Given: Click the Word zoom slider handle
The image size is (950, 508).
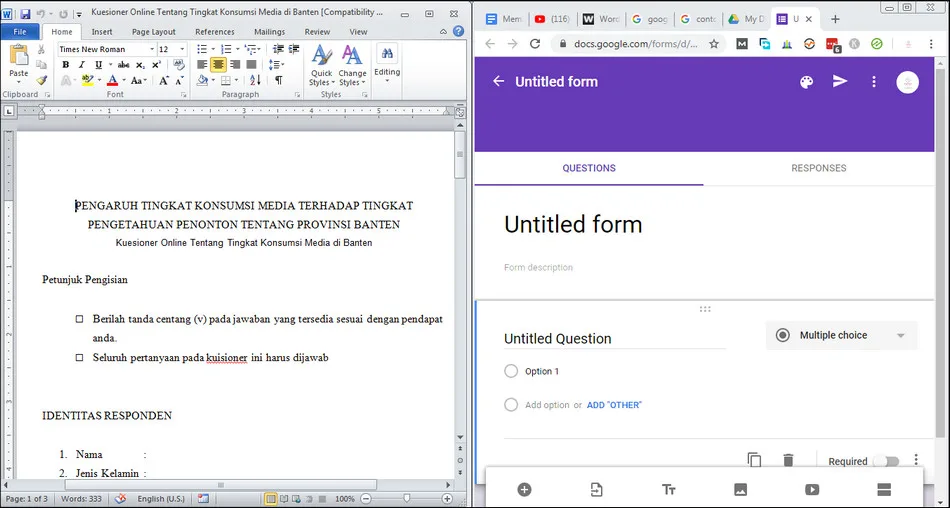Looking at the screenshot, I should (x=406, y=499).
